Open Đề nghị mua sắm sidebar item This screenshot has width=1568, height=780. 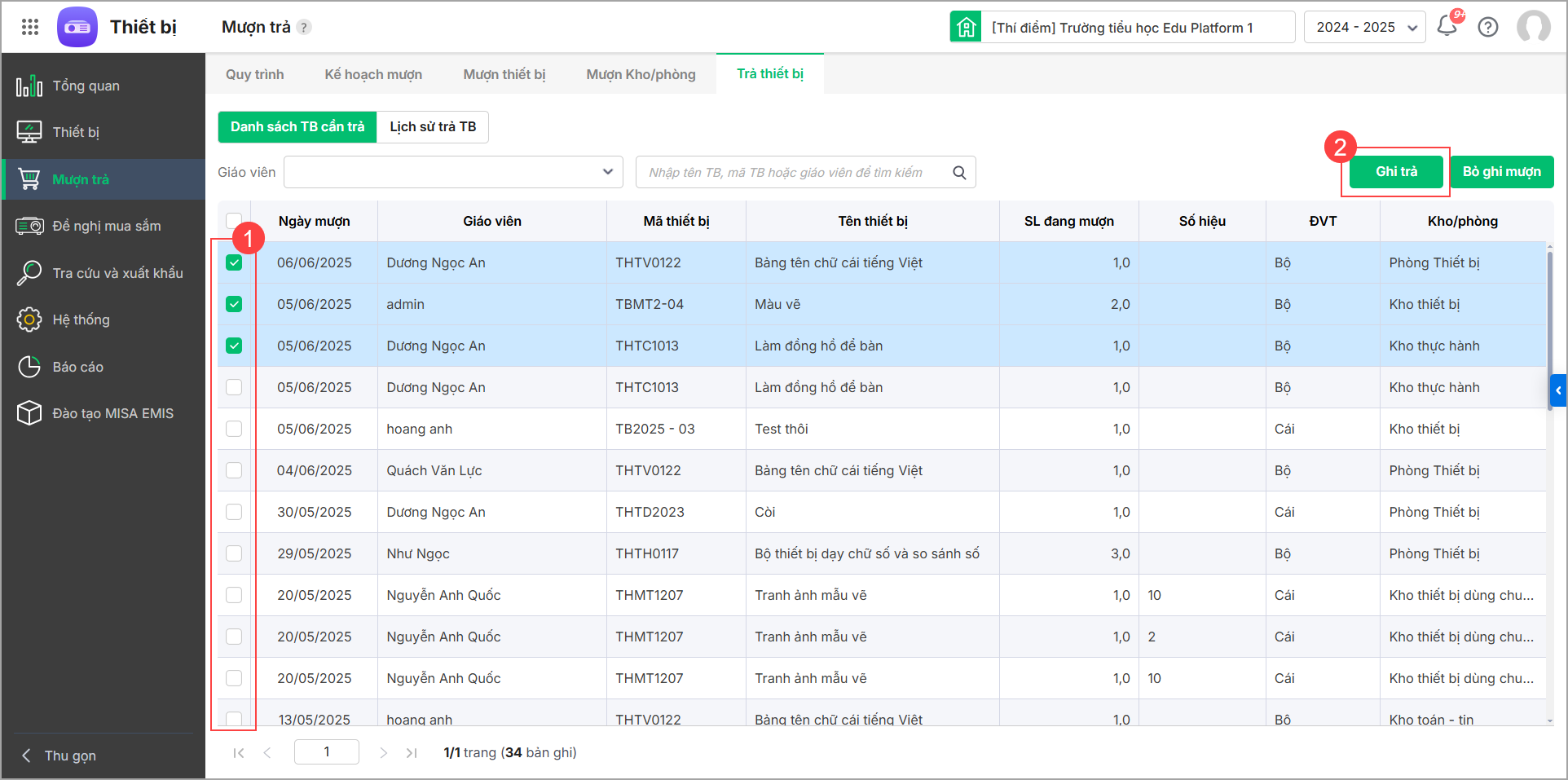click(106, 226)
